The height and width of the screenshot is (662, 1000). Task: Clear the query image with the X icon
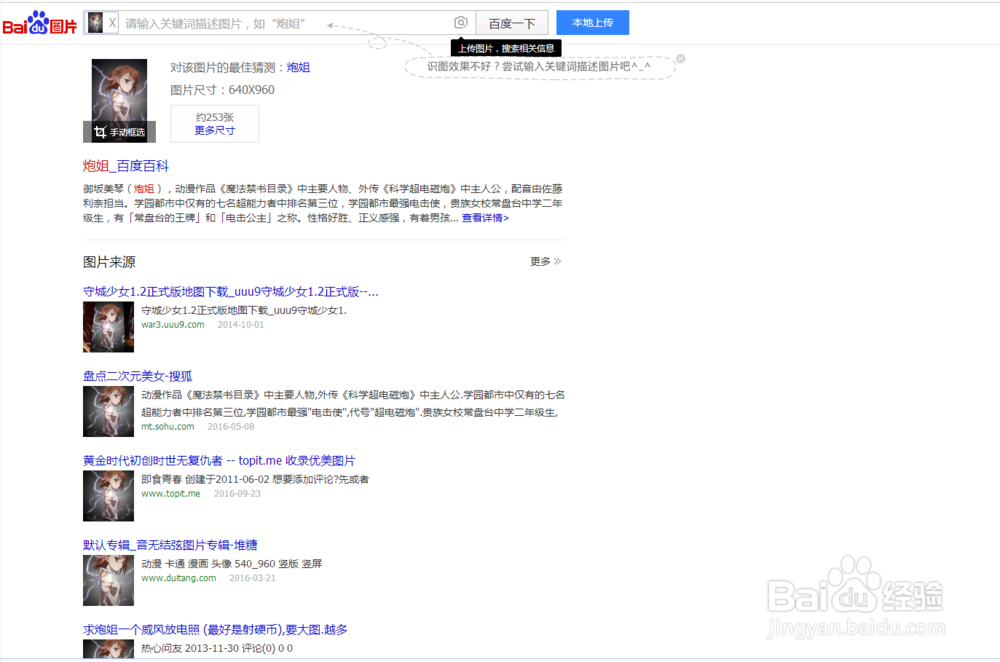(x=111, y=22)
